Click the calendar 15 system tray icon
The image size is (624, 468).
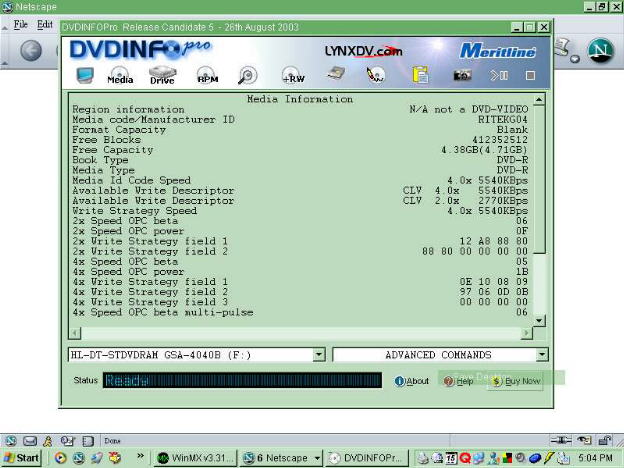pos(451,458)
